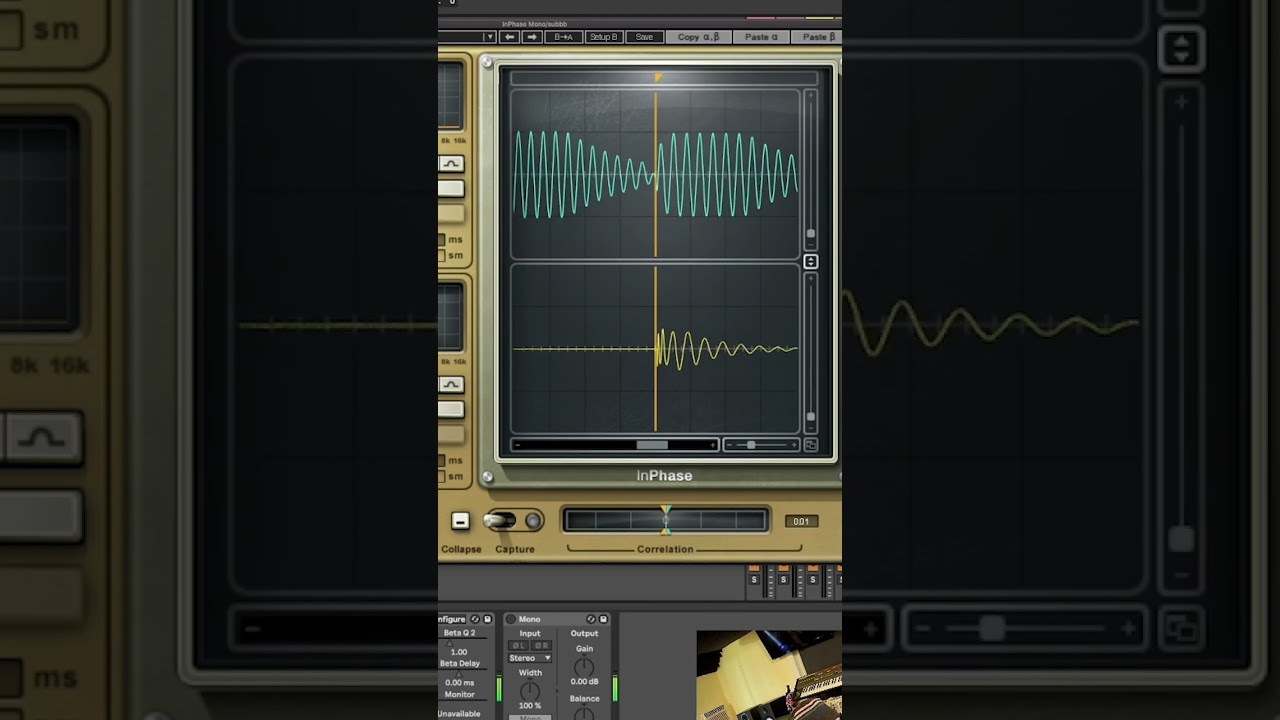Click the overlay view icon at bottom-right of display

click(x=810, y=445)
